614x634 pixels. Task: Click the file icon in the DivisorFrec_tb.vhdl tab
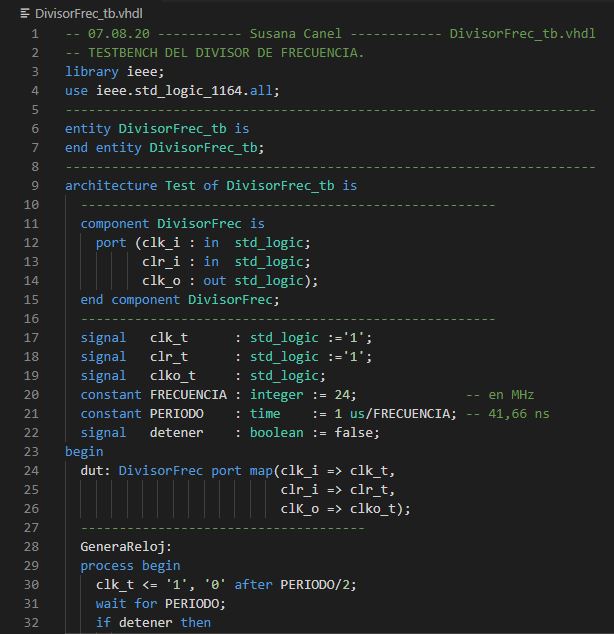point(25,13)
